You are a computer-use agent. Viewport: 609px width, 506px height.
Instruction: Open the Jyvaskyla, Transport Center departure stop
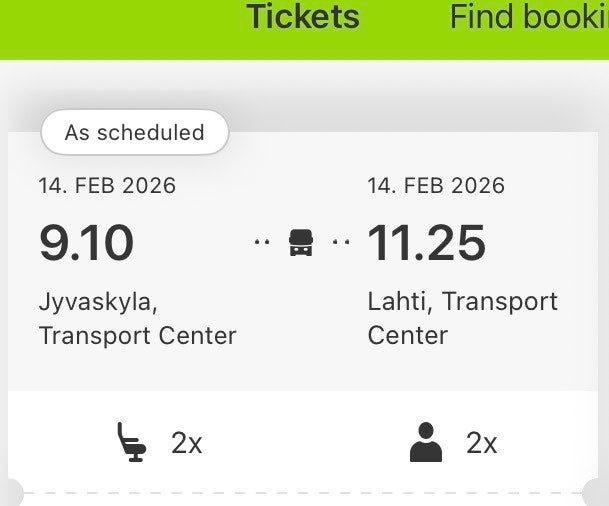(137, 318)
